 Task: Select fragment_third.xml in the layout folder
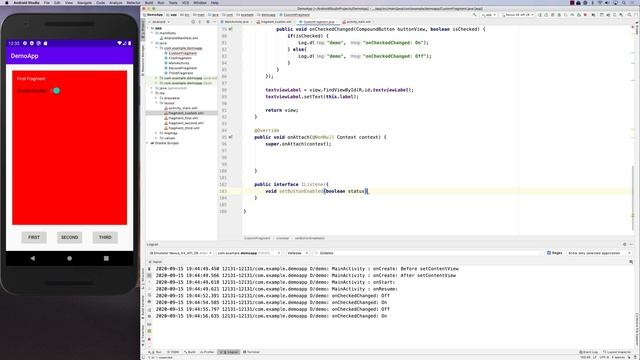tap(182, 128)
